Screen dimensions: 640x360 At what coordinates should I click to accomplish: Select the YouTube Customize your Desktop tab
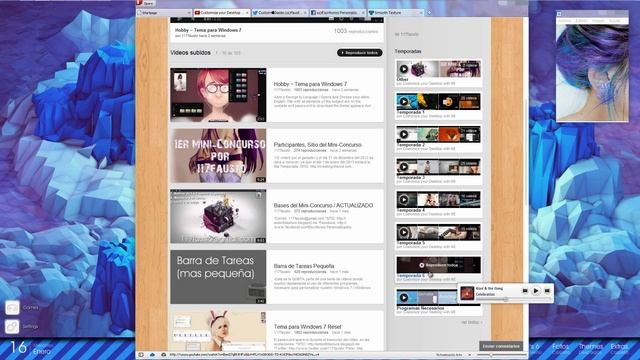(222, 13)
